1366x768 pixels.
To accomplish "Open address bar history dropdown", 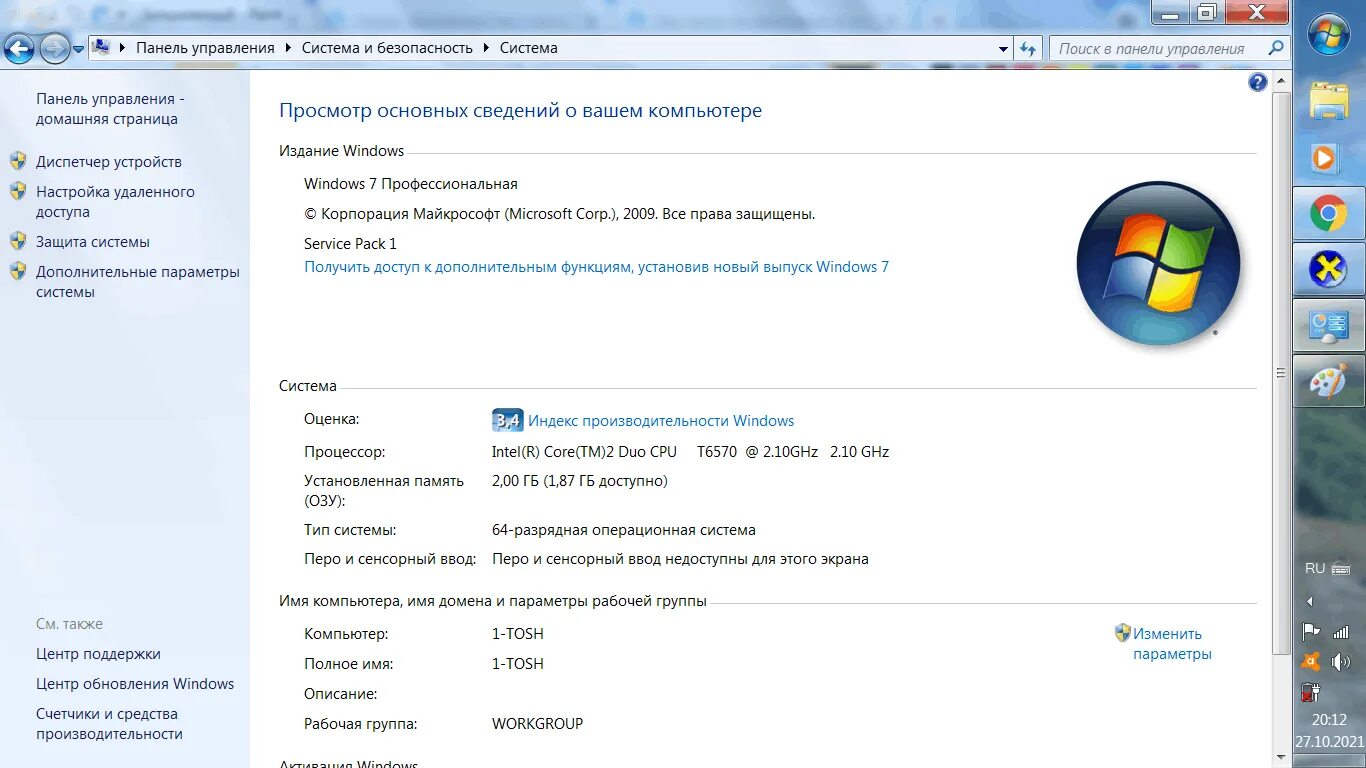I will point(1004,48).
